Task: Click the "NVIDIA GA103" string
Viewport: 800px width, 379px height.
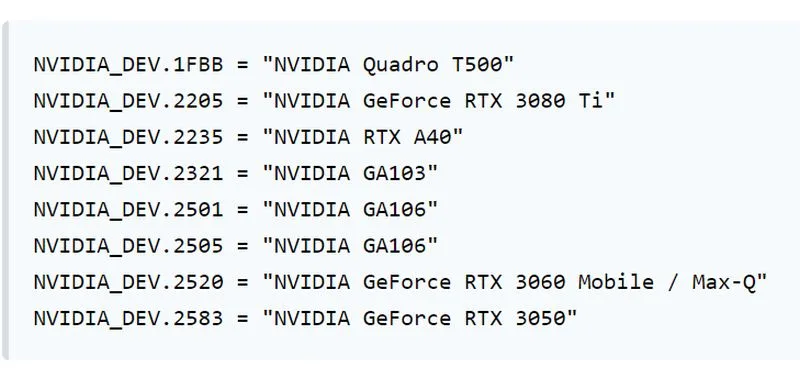Action: coord(350,173)
